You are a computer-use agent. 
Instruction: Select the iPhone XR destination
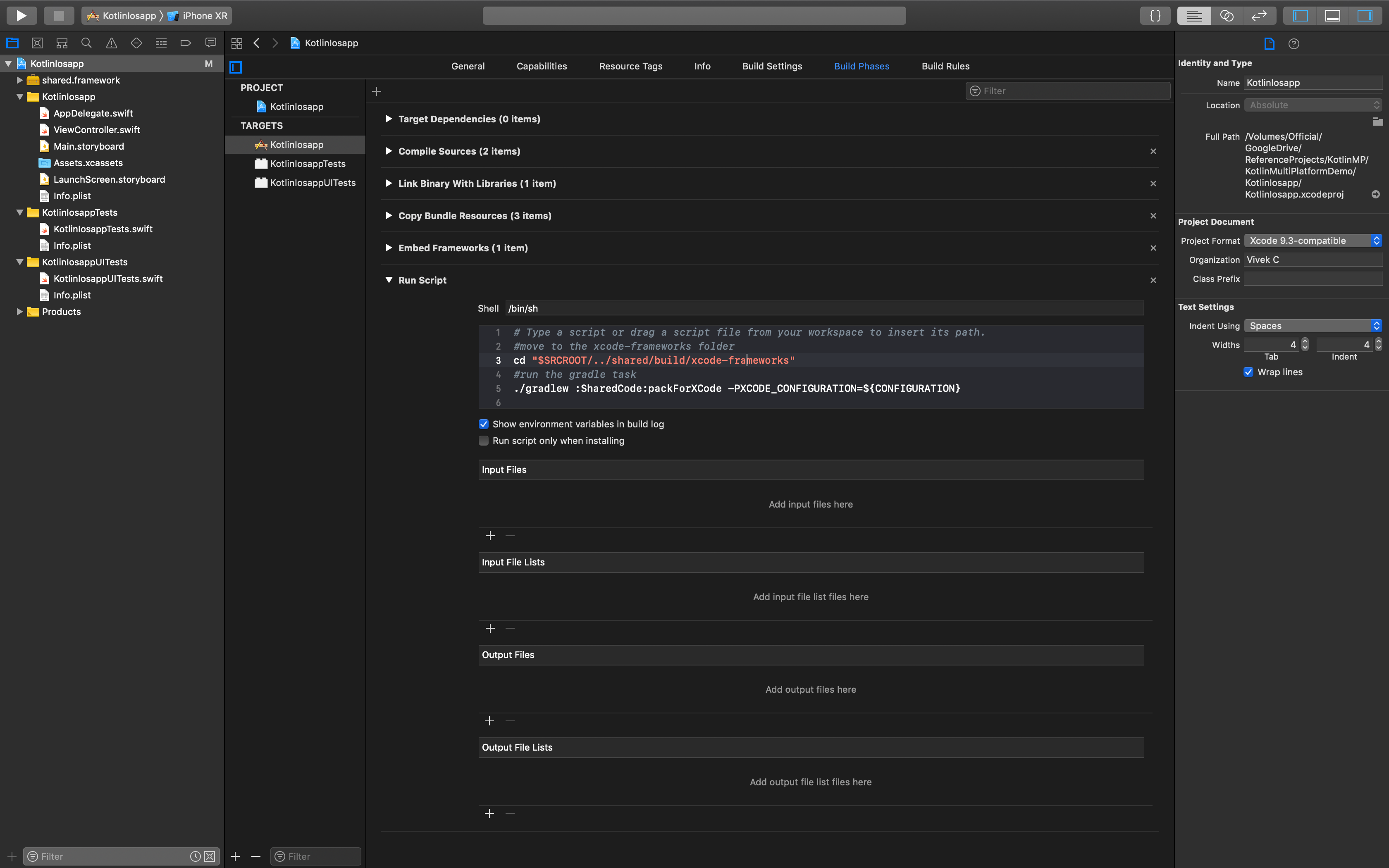tap(198, 16)
